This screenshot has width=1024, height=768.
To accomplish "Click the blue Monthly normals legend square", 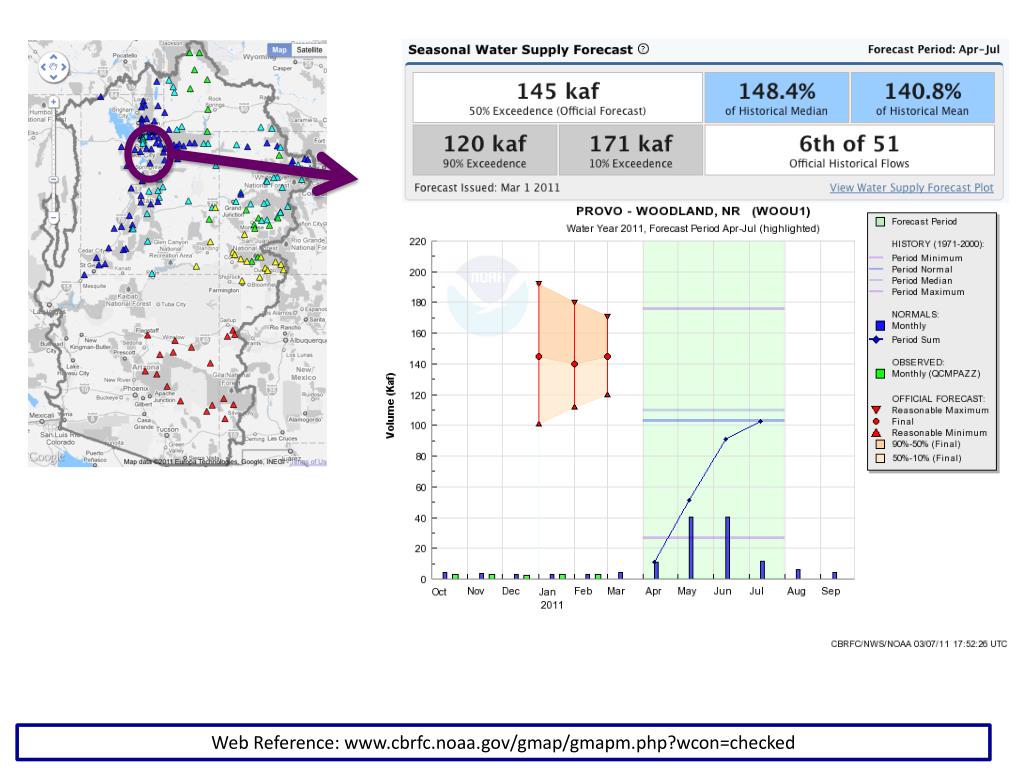I will click(880, 325).
